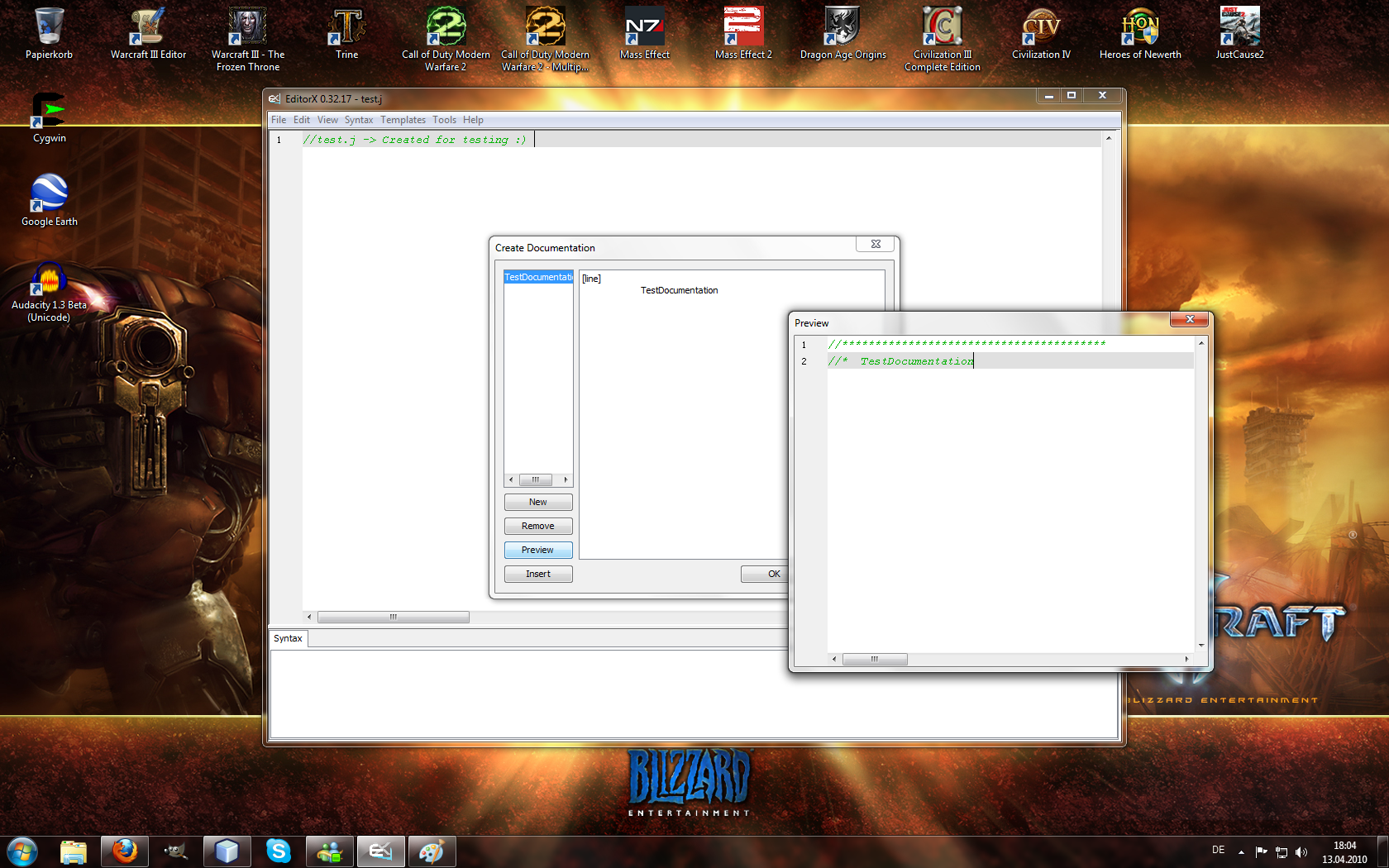The height and width of the screenshot is (868, 1389).
Task: Select the Syntax tab at bottom panel
Action: (x=288, y=638)
